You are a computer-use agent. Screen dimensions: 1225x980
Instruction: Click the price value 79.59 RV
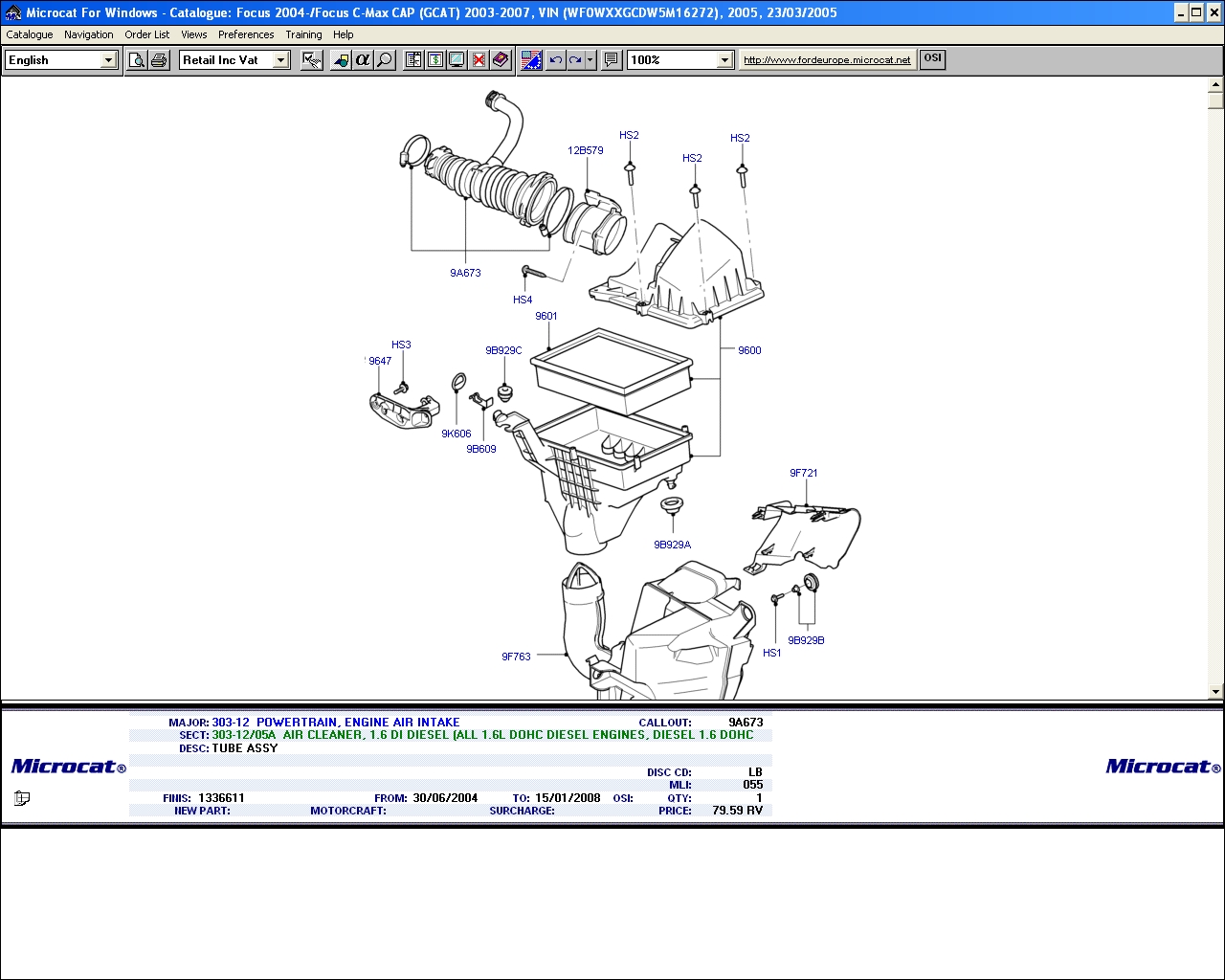(x=738, y=811)
